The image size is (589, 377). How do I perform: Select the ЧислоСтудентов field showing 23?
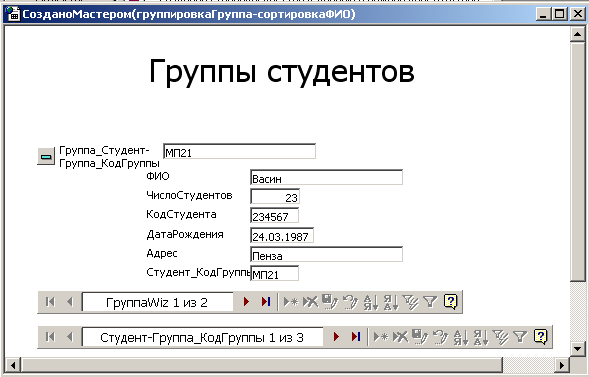[x=275, y=196]
